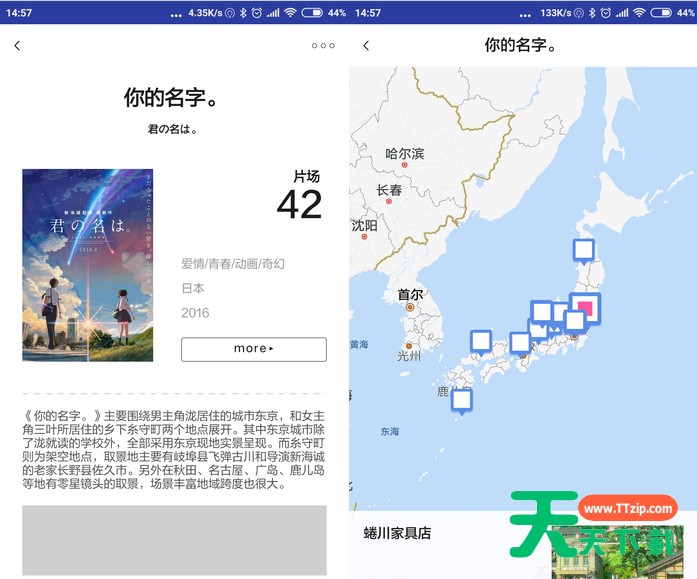The image size is (697, 579).
Task: Select the map marker near Kagoshima
Action: click(x=461, y=400)
